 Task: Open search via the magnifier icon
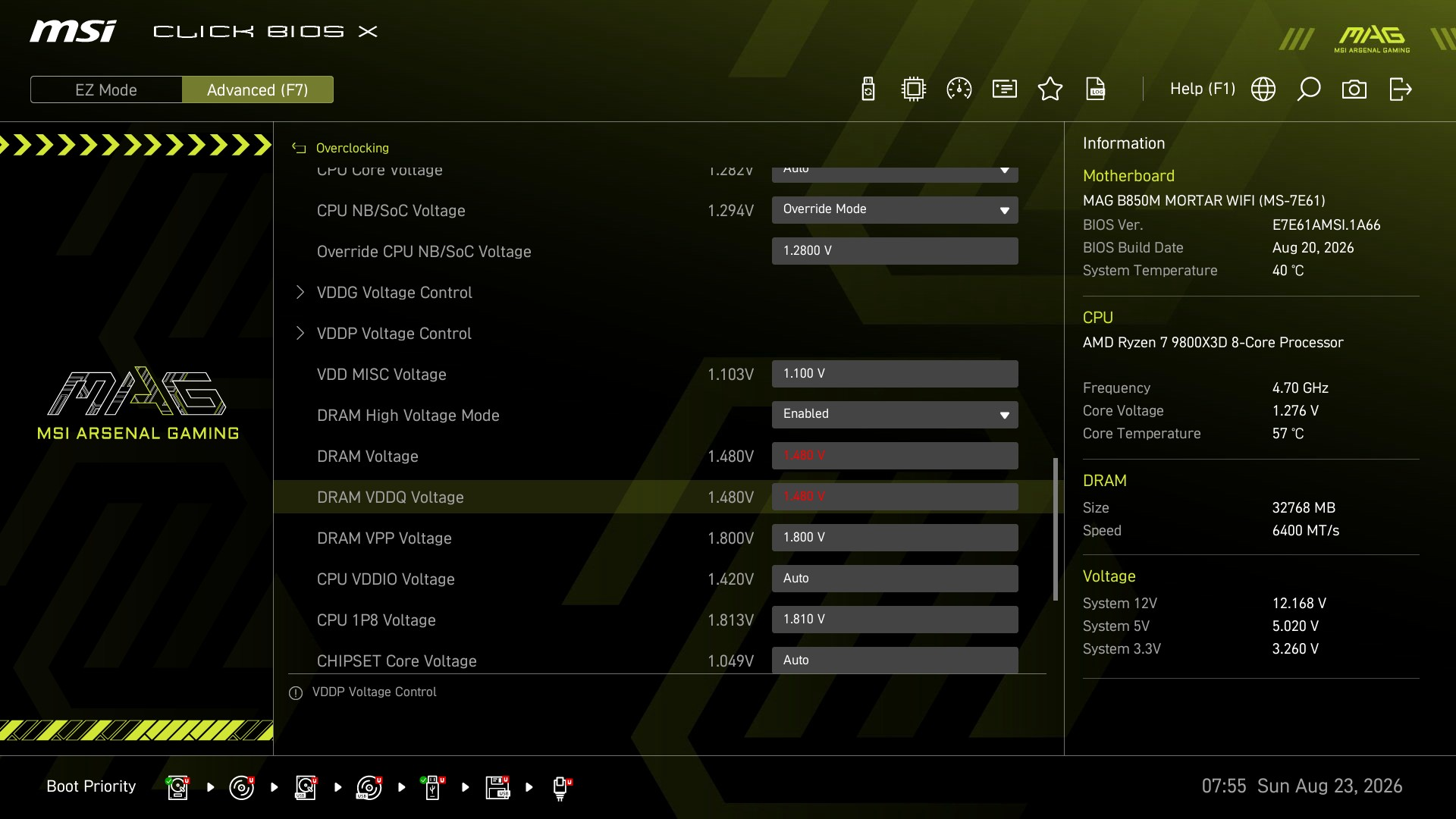tap(1309, 89)
